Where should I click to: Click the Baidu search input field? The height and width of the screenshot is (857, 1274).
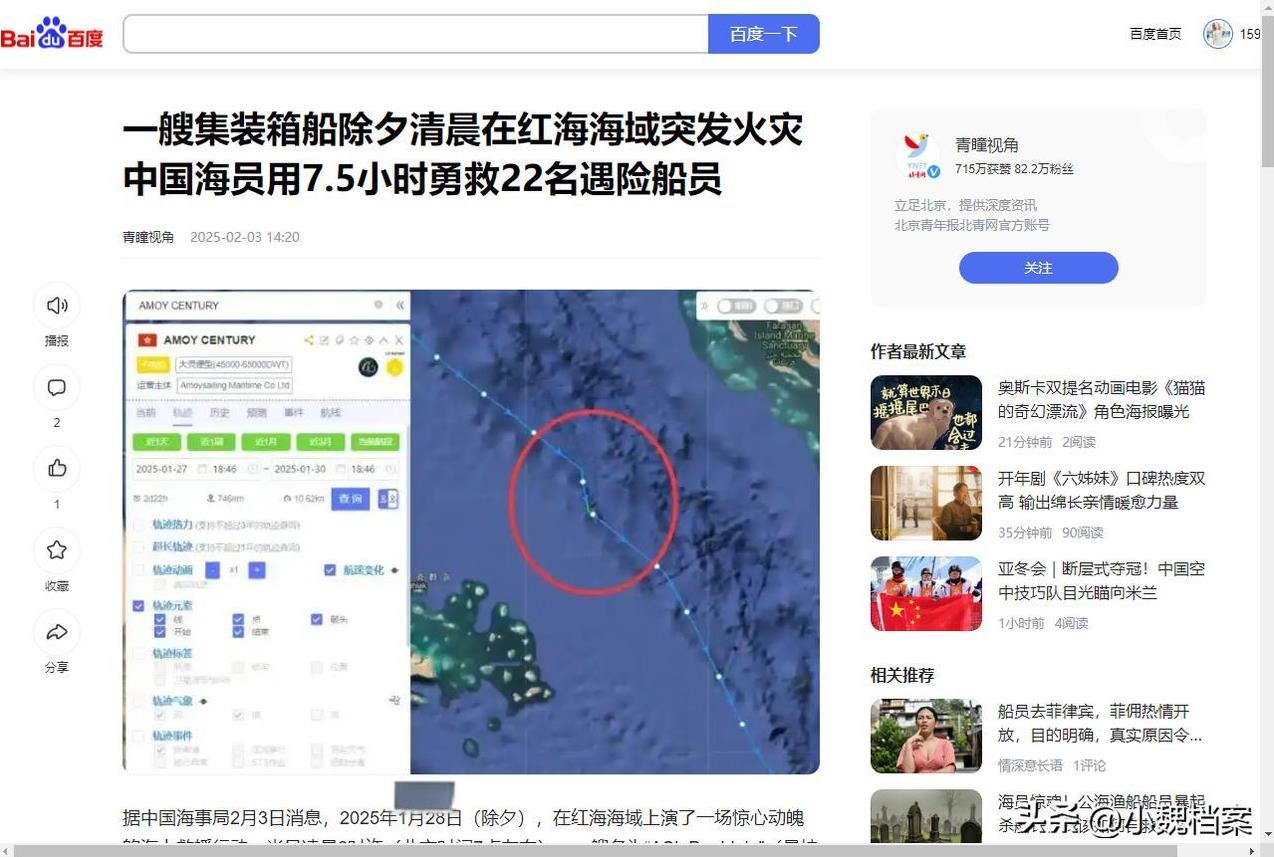click(x=416, y=34)
